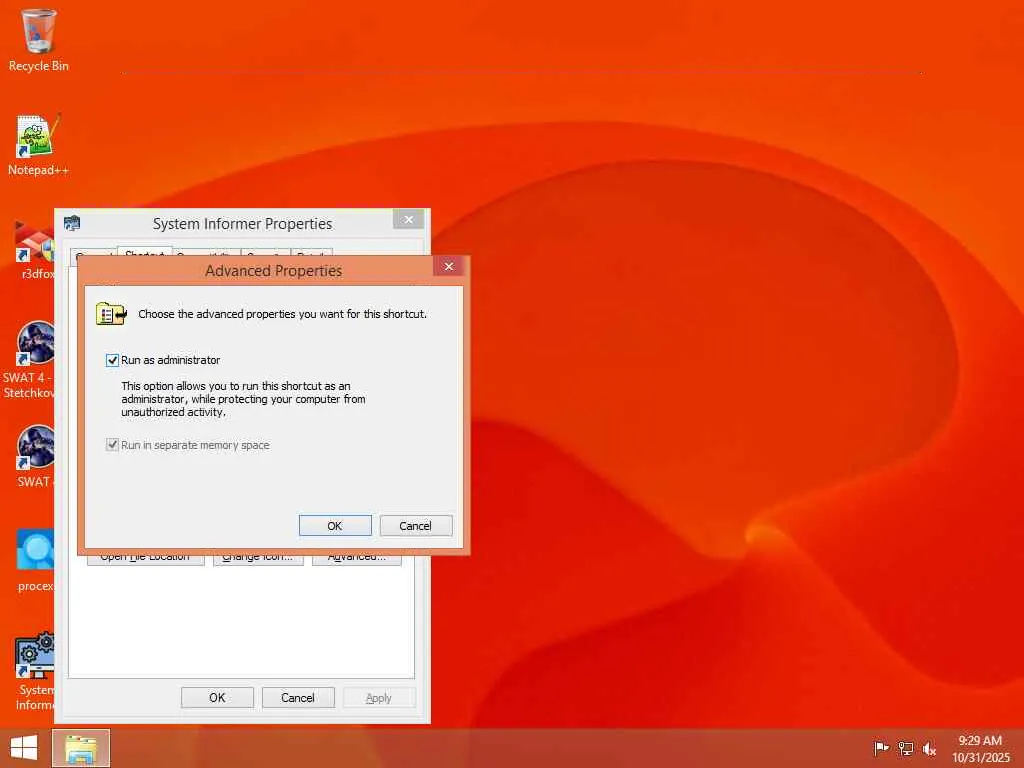Select the r3dfox desktop shortcut
Viewport: 1024px width, 768px height.
(x=34, y=249)
